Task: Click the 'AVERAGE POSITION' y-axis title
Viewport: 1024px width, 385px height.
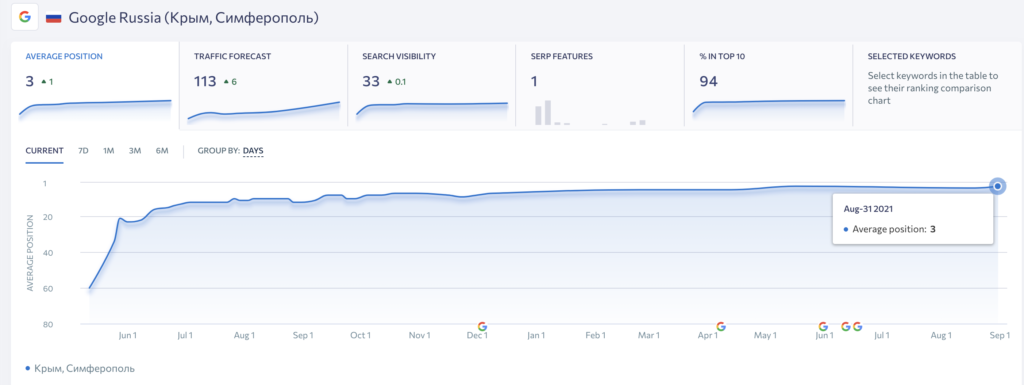Action: pyautogui.click(x=30, y=252)
